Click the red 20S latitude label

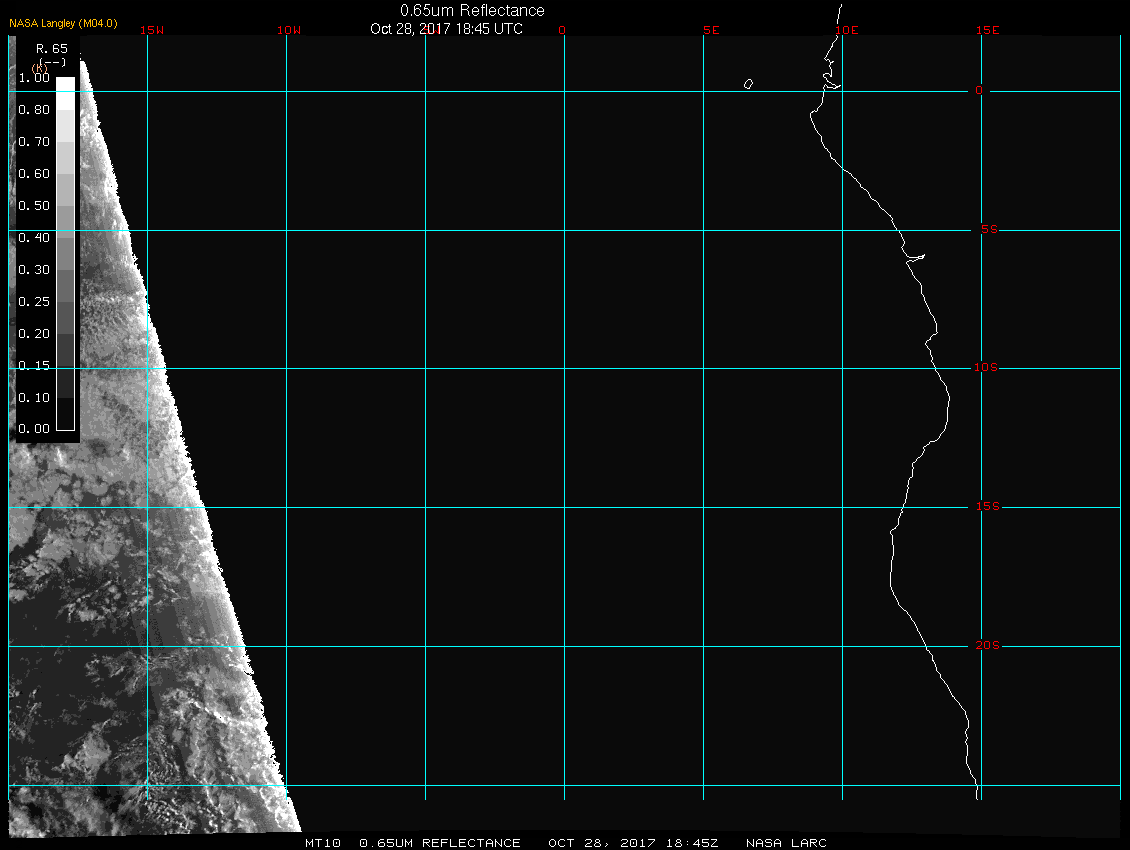[986, 646]
